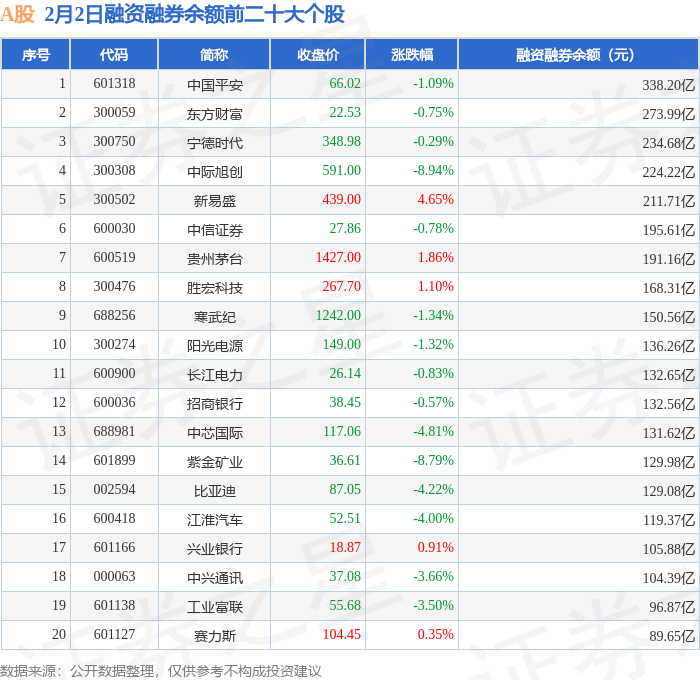The image size is (700, 680).
Task: Select stock code 300476
Action: click(114, 287)
